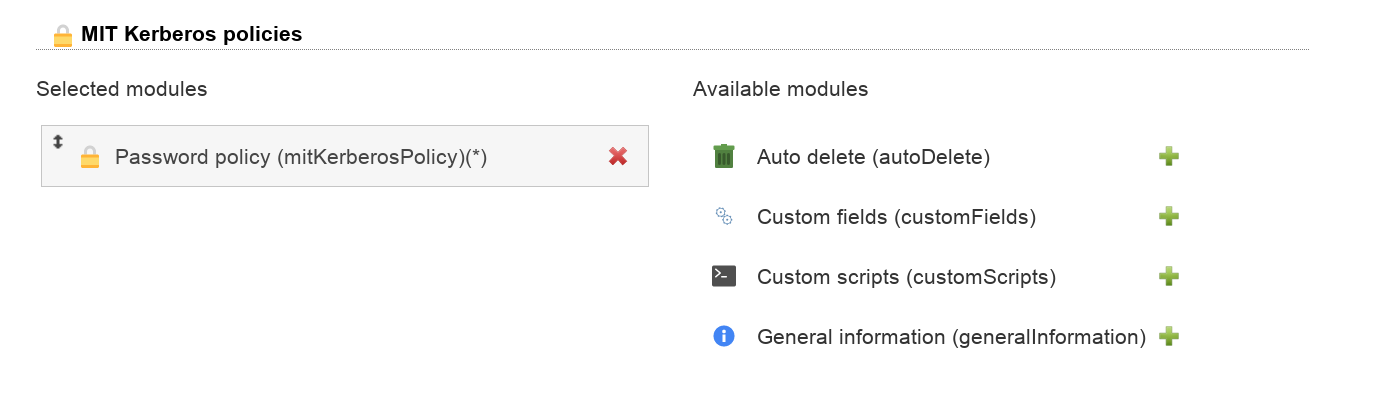This screenshot has width=1398, height=393.
Task: Add the General information module
Action: (1168, 337)
